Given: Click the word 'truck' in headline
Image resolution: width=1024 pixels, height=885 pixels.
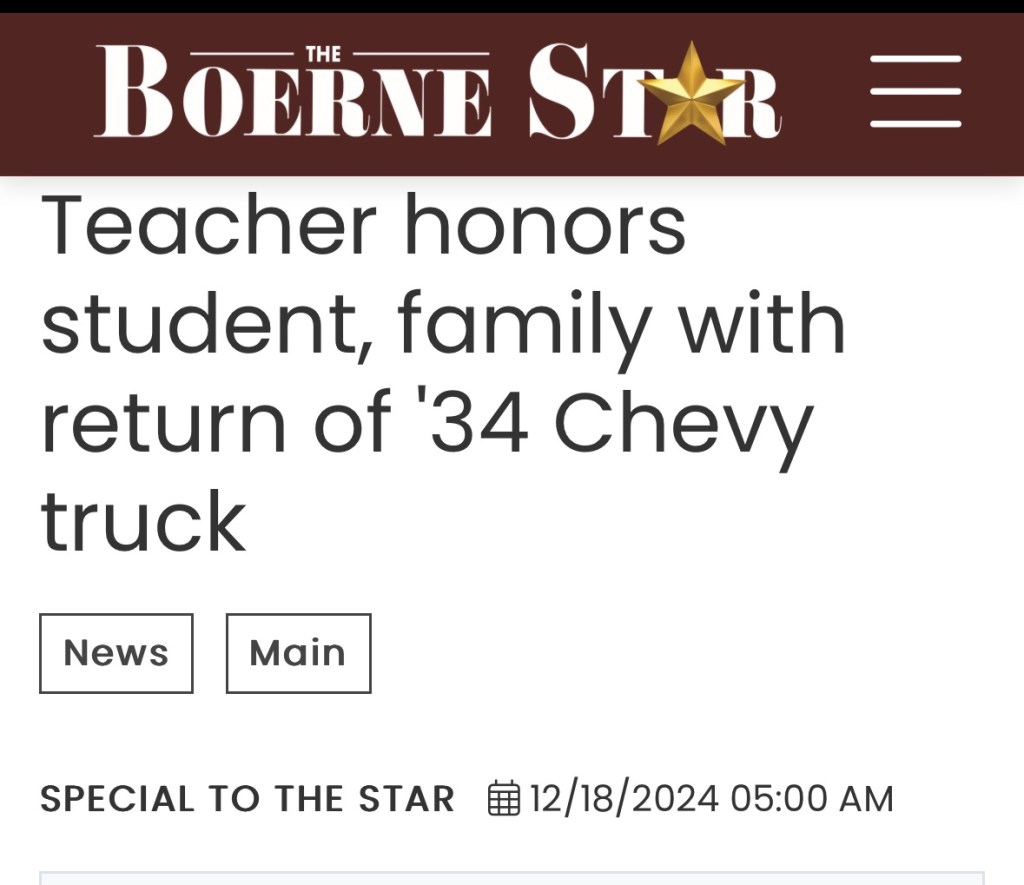Looking at the screenshot, I should pyautogui.click(x=143, y=522).
